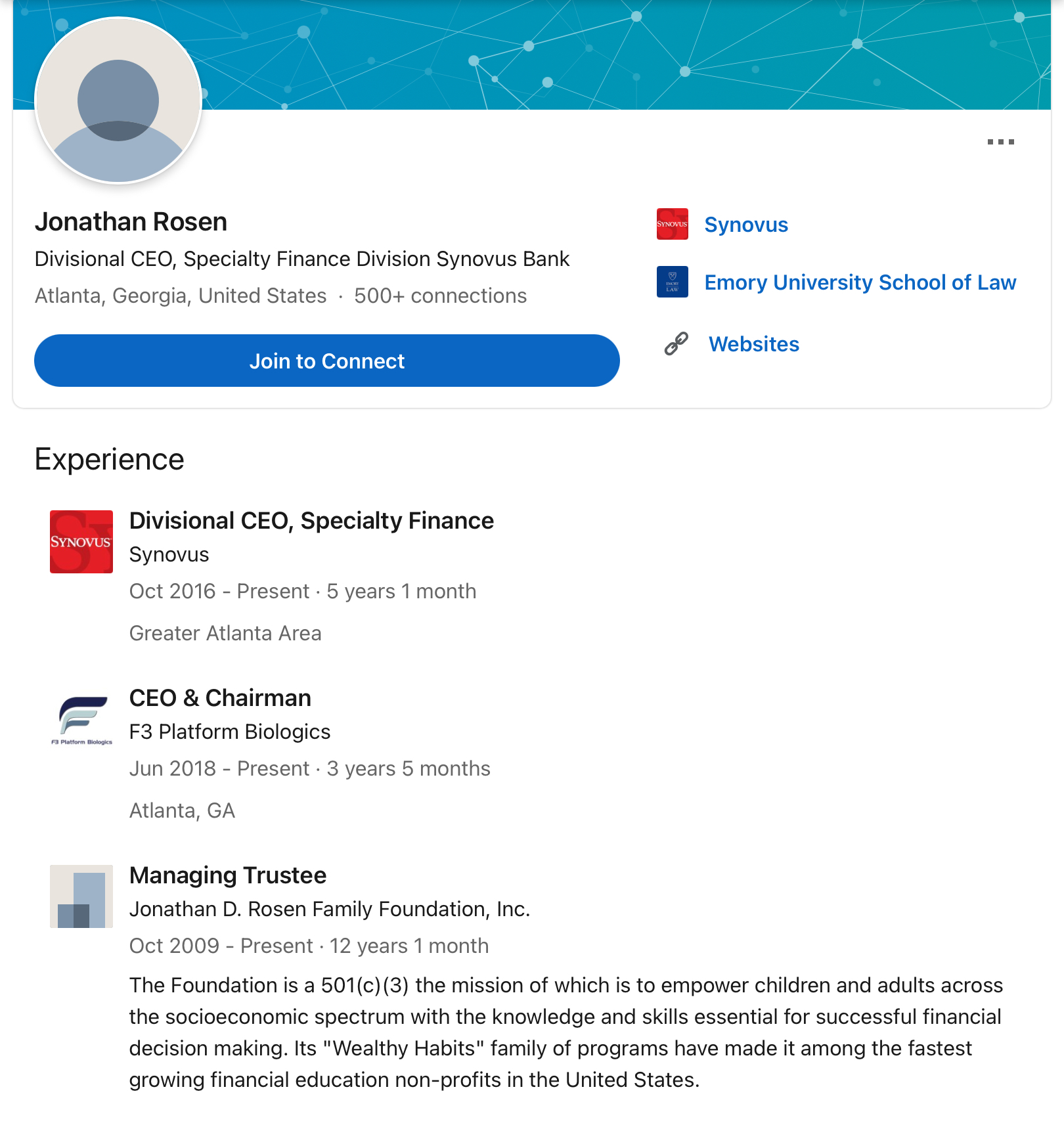Click the Divisional CEO, Specialty Finance job title

point(311,521)
